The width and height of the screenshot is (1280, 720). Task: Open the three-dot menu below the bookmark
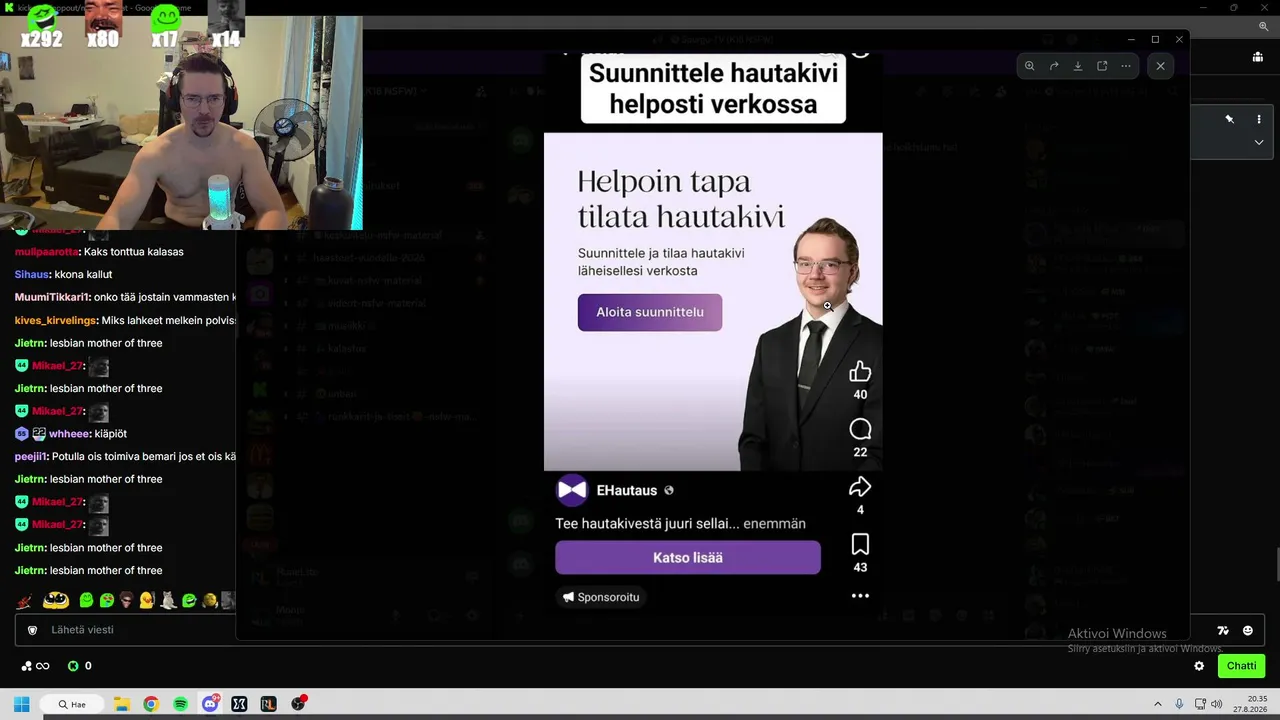(x=860, y=596)
